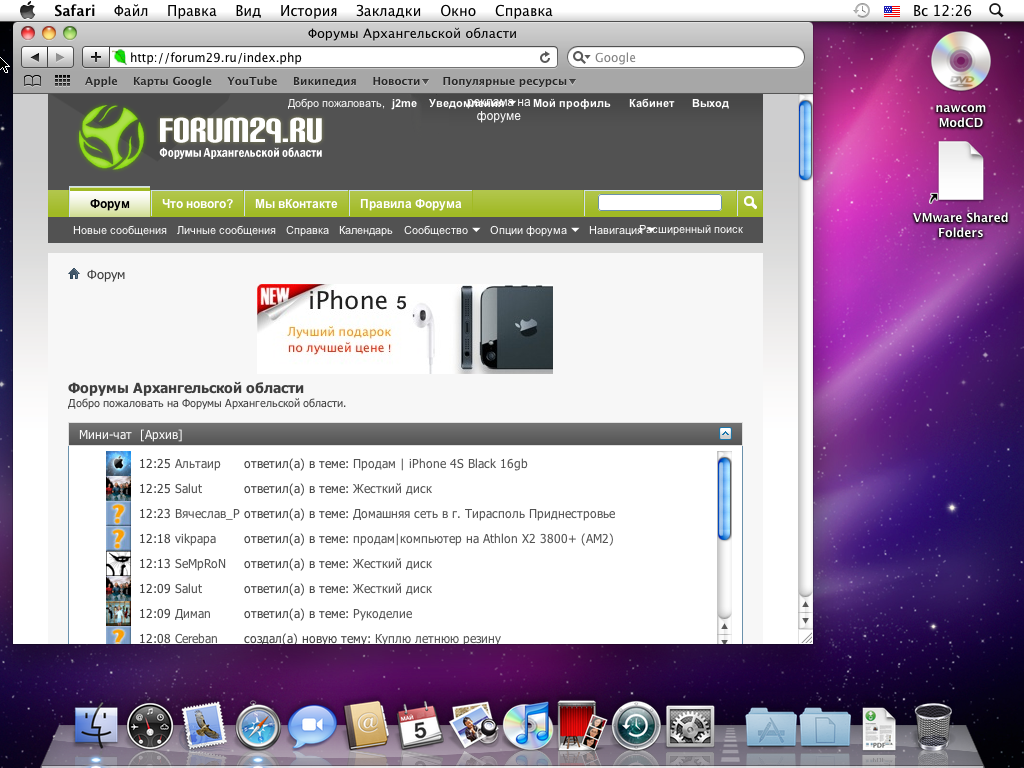Click the forum search magnifier button
This screenshot has width=1024, height=768.
pos(750,203)
